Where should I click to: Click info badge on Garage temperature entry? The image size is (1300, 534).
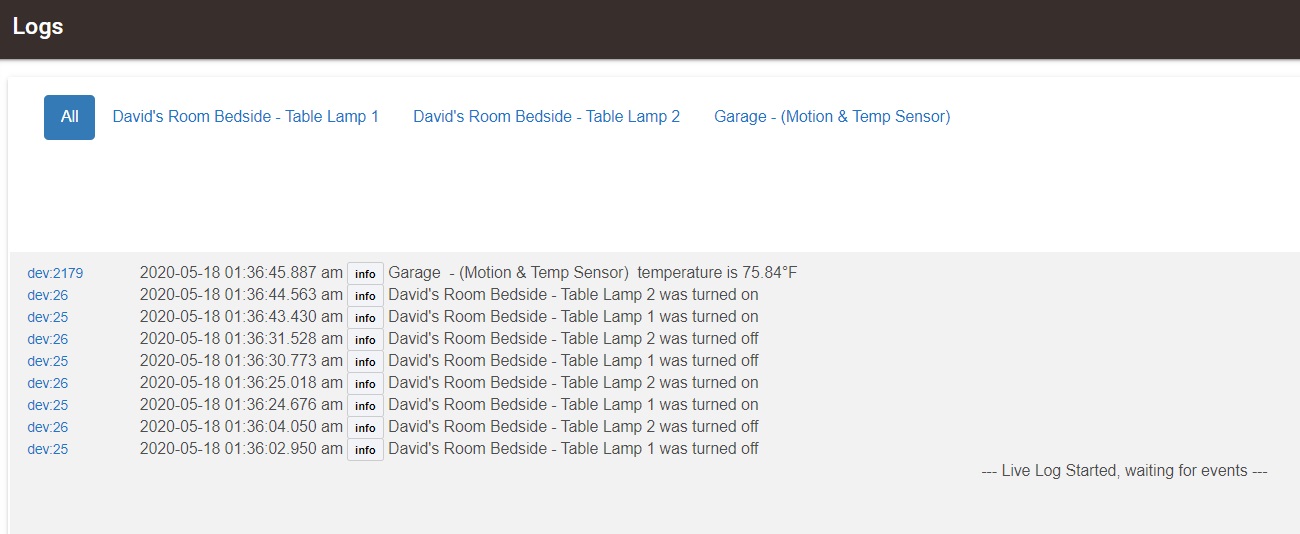[x=365, y=274]
